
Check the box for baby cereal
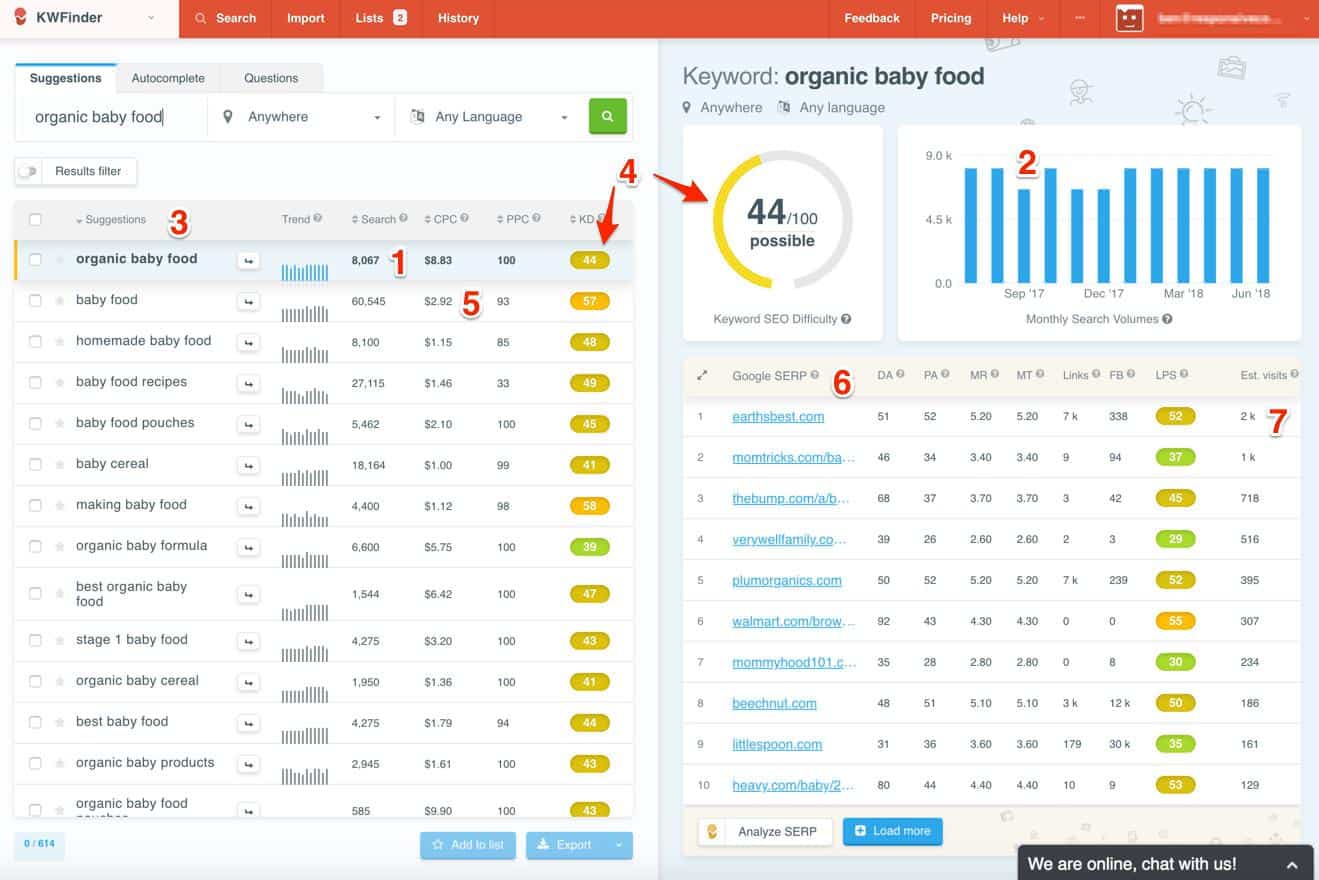36,465
